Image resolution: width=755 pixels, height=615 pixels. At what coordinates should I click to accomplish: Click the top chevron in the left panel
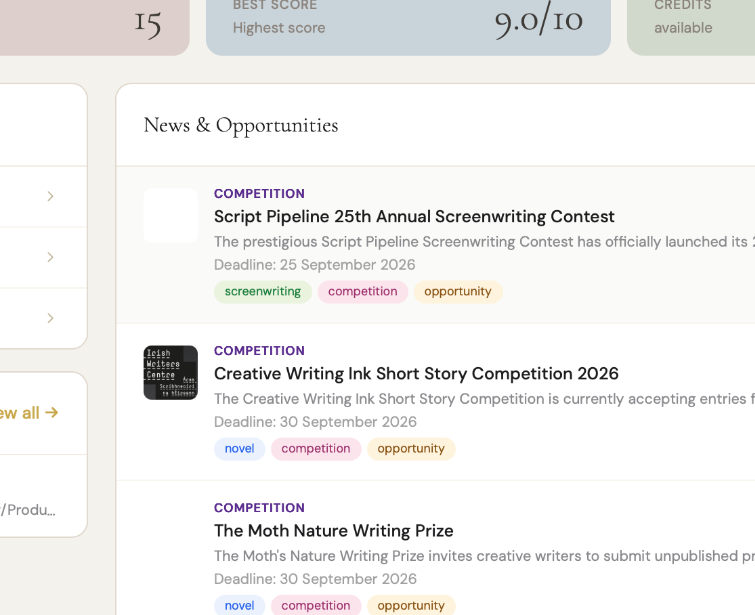point(51,196)
